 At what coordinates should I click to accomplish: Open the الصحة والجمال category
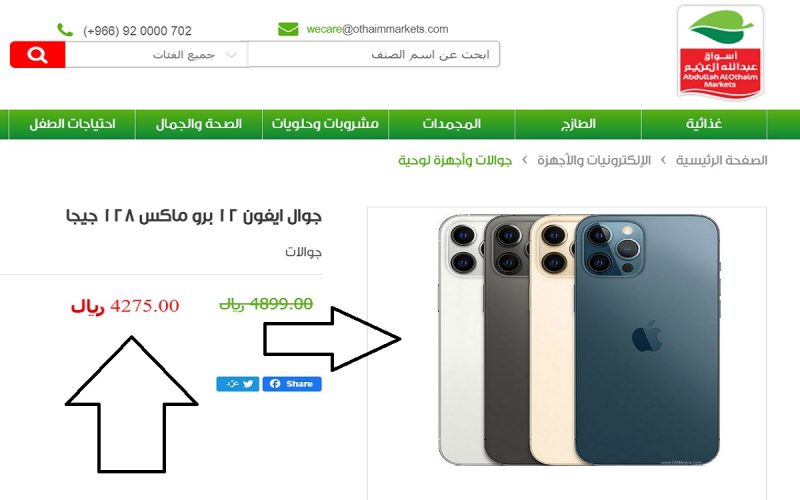(x=199, y=124)
